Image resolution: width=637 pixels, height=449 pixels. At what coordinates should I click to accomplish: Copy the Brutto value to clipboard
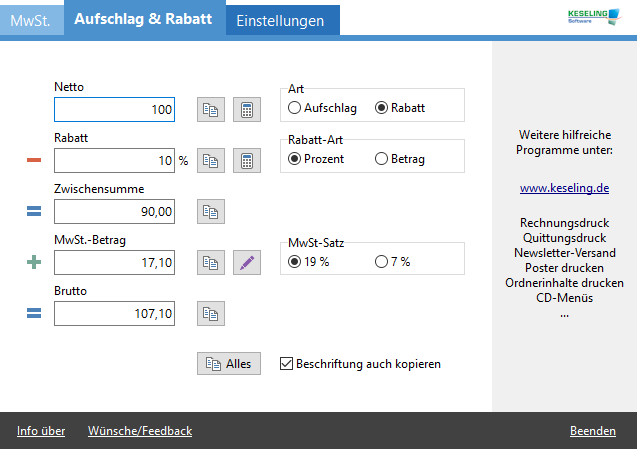[211, 313]
